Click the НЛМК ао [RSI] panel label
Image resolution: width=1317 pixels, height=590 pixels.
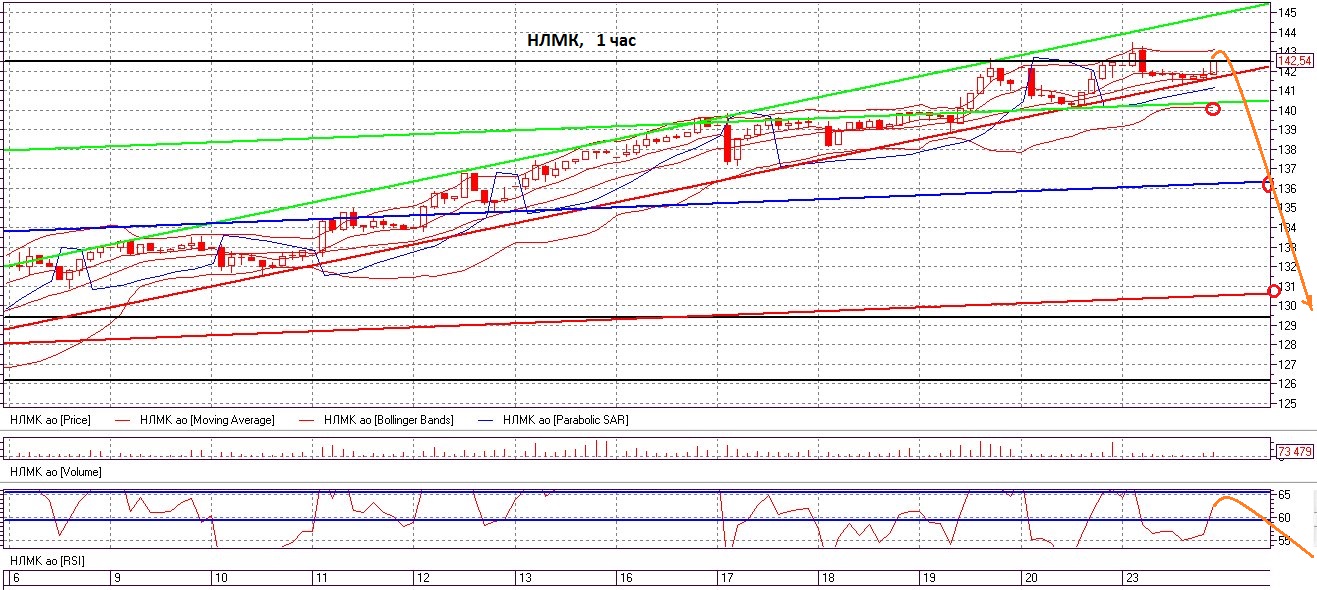click(46, 561)
